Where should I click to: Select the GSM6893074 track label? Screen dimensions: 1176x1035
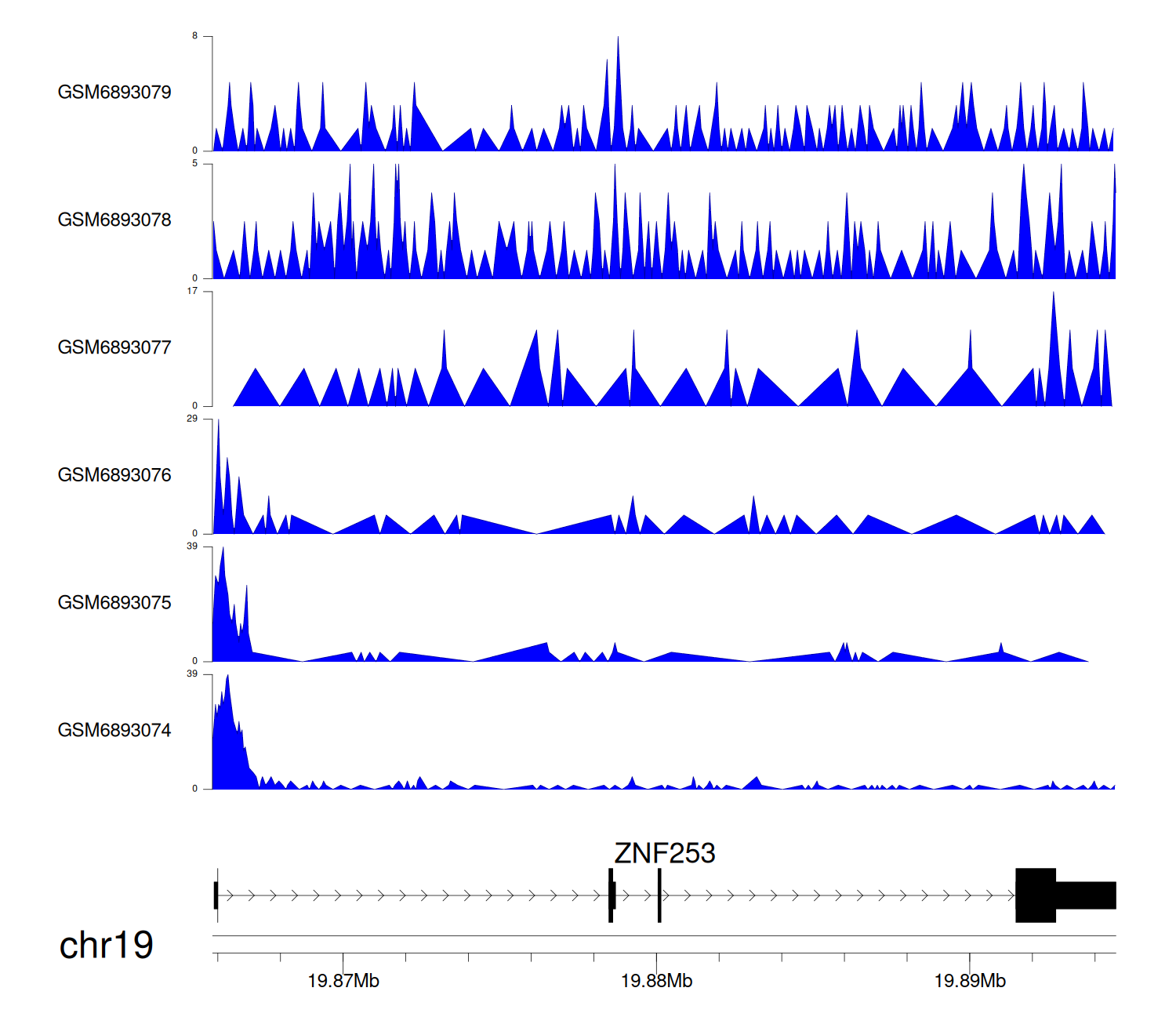click(x=114, y=731)
